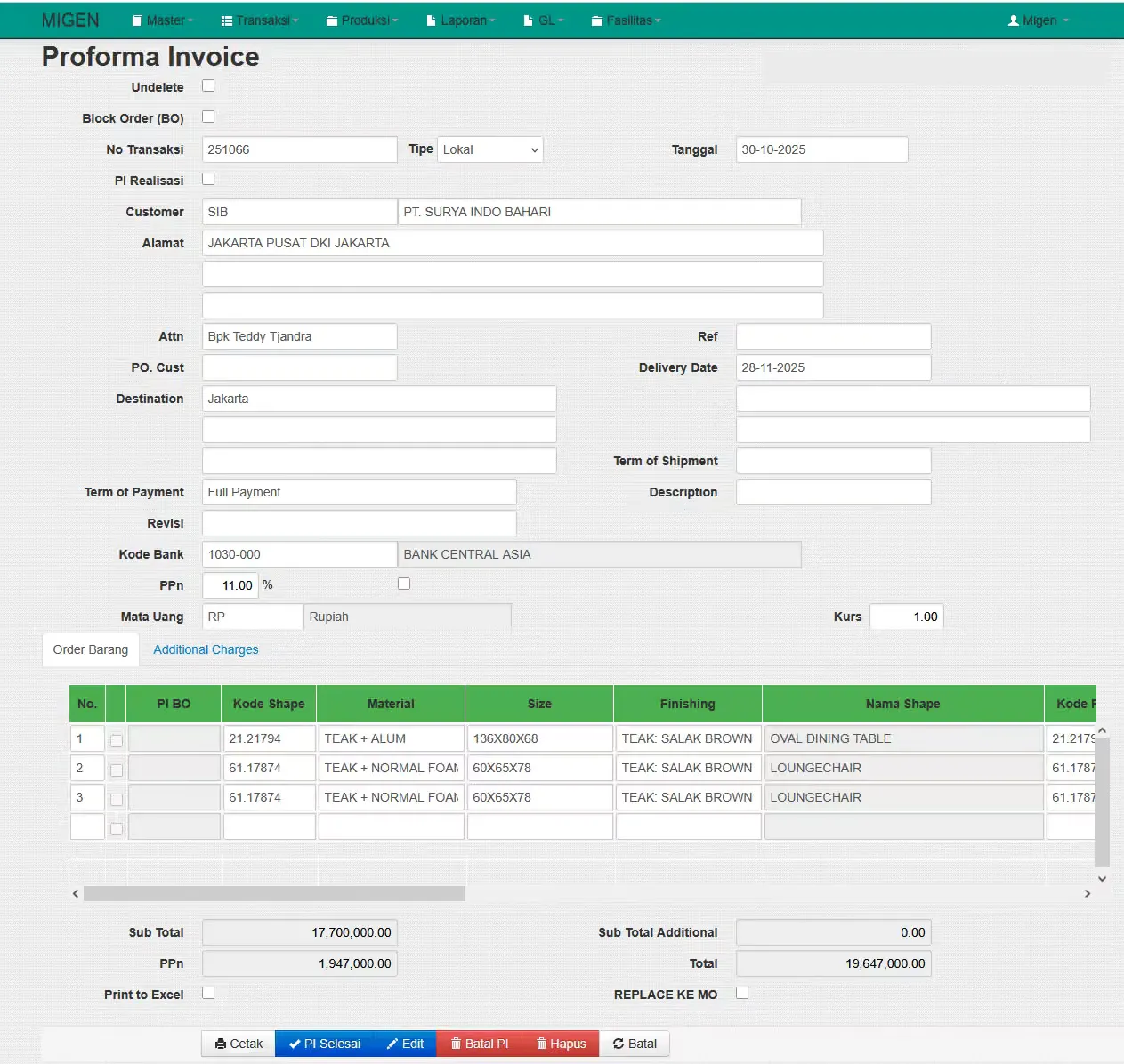This screenshot has height=1064, width=1124.
Task: Click the Ref input field
Action: coord(834,336)
